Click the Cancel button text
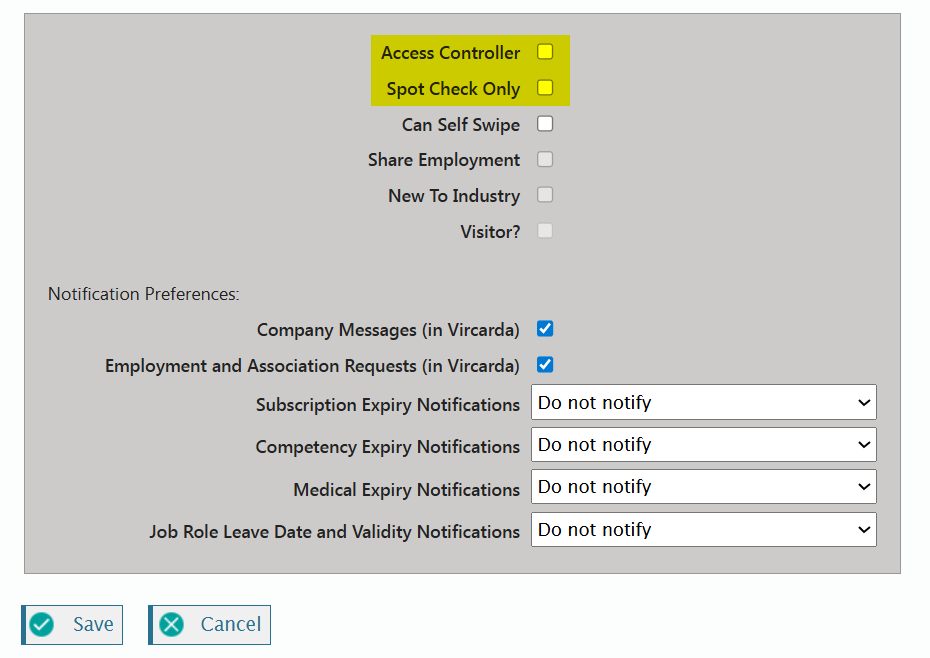 pos(231,625)
